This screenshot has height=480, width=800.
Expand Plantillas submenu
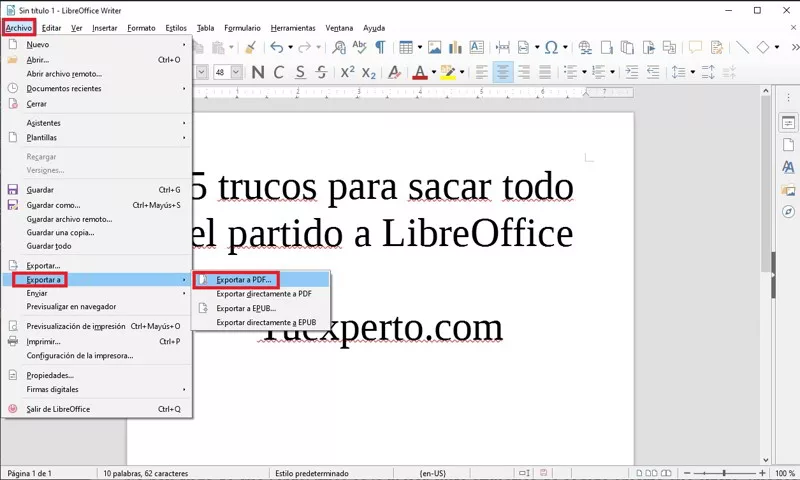click(96, 138)
